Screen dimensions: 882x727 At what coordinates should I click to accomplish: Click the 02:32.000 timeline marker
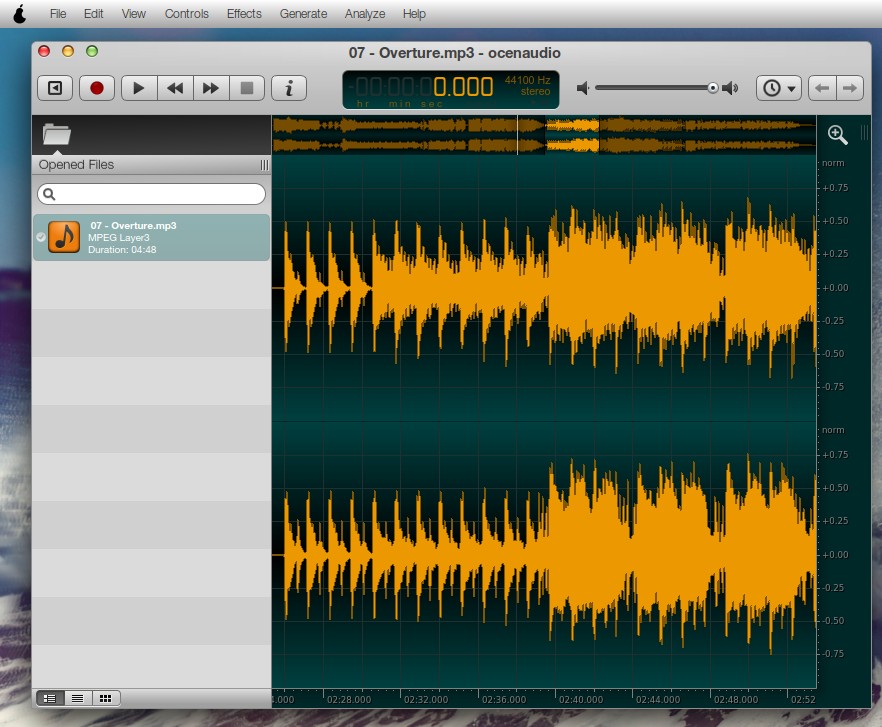[x=426, y=699]
